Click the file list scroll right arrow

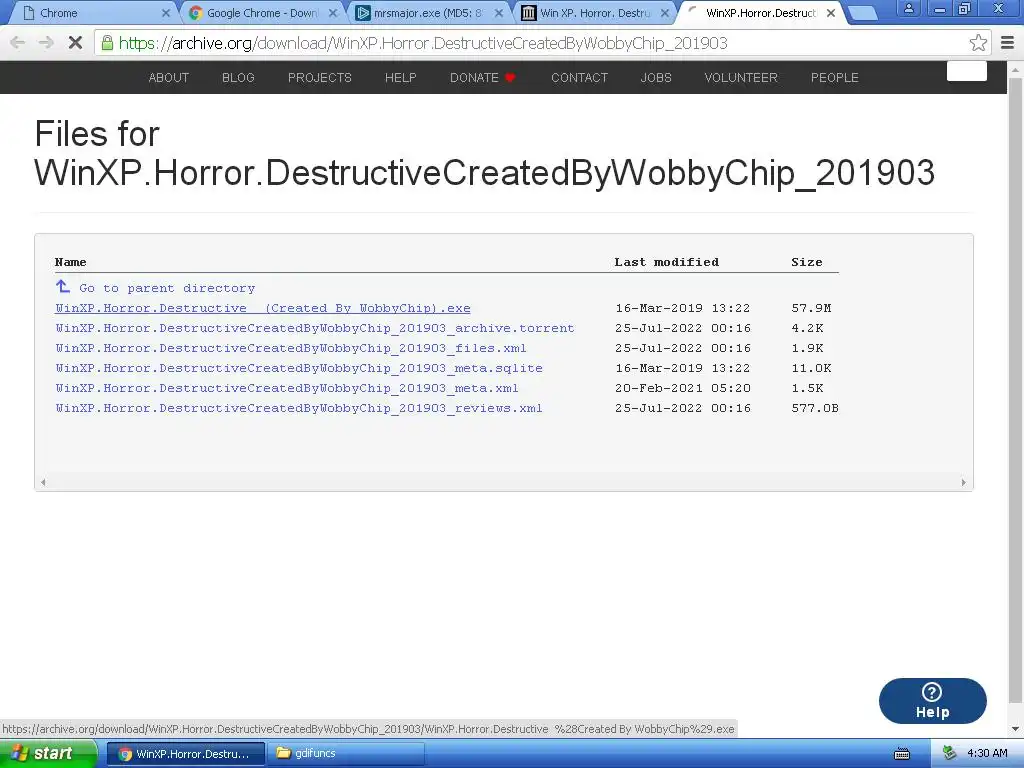pyautogui.click(x=963, y=483)
